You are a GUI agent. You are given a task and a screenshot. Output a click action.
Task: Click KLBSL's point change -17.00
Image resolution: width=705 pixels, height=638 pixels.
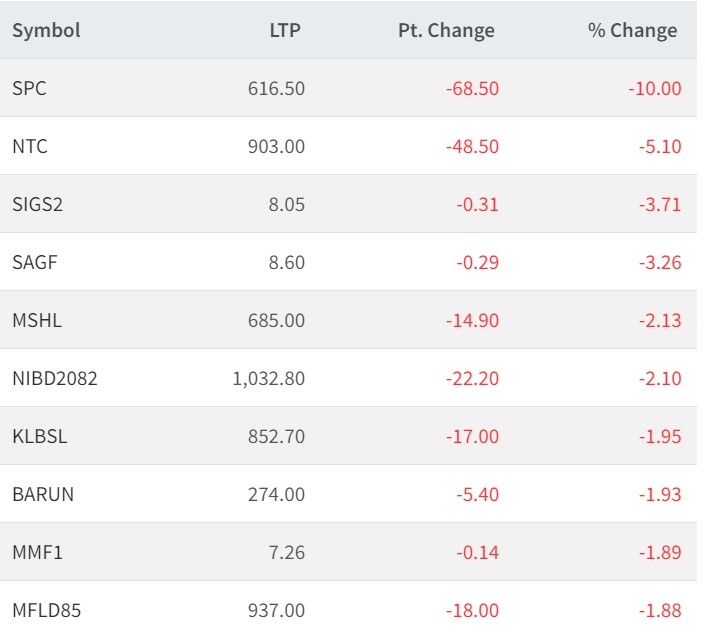(x=472, y=436)
